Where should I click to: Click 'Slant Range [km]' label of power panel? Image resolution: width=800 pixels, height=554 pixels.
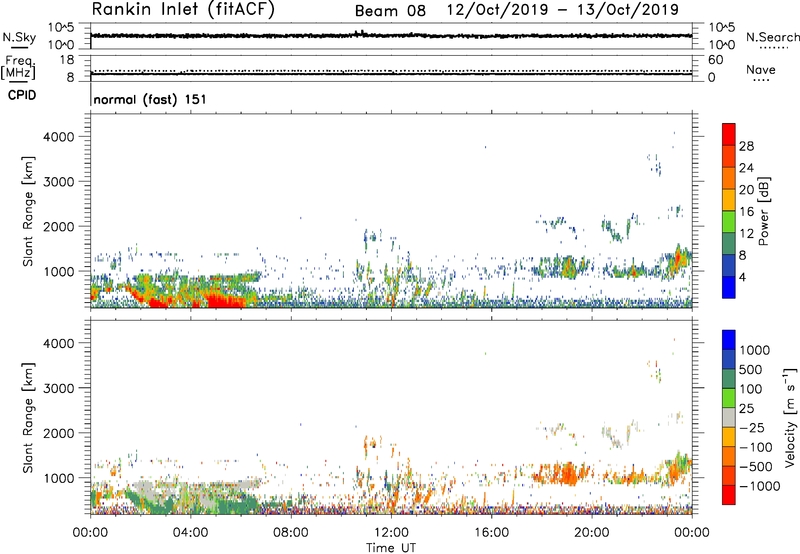(x=28, y=212)
